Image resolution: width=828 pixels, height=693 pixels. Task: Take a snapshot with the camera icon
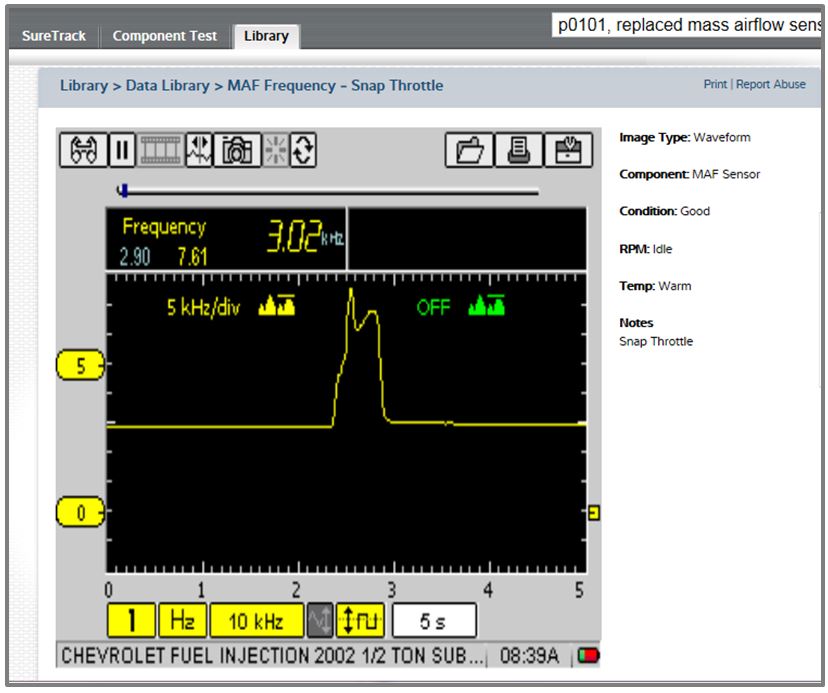tap(238, 151)
